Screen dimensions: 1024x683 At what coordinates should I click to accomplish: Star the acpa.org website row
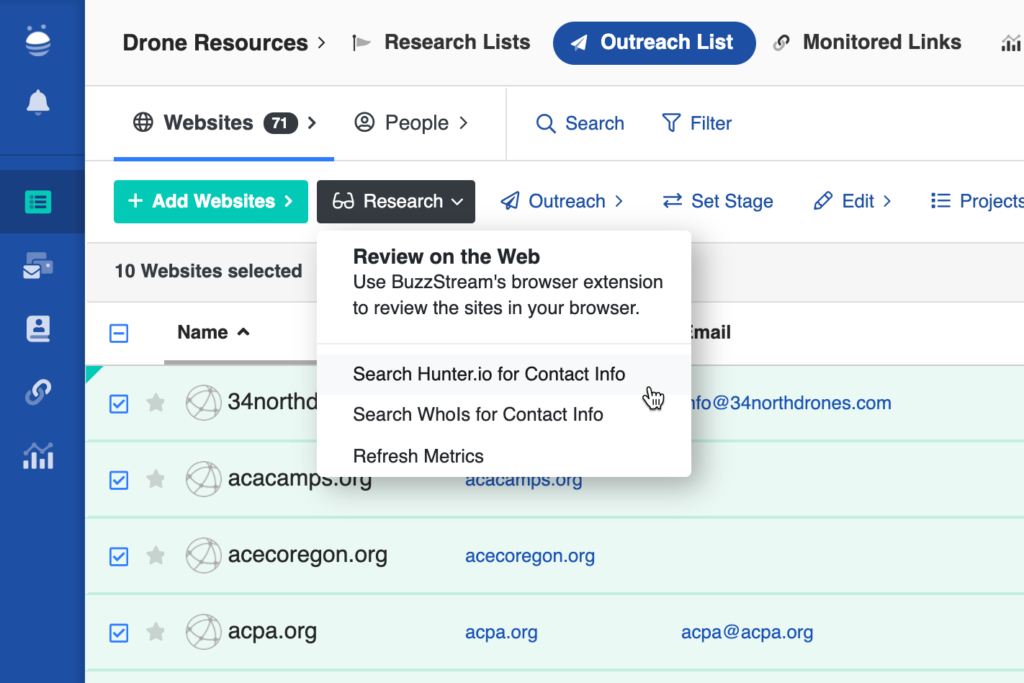coord(155,632)
